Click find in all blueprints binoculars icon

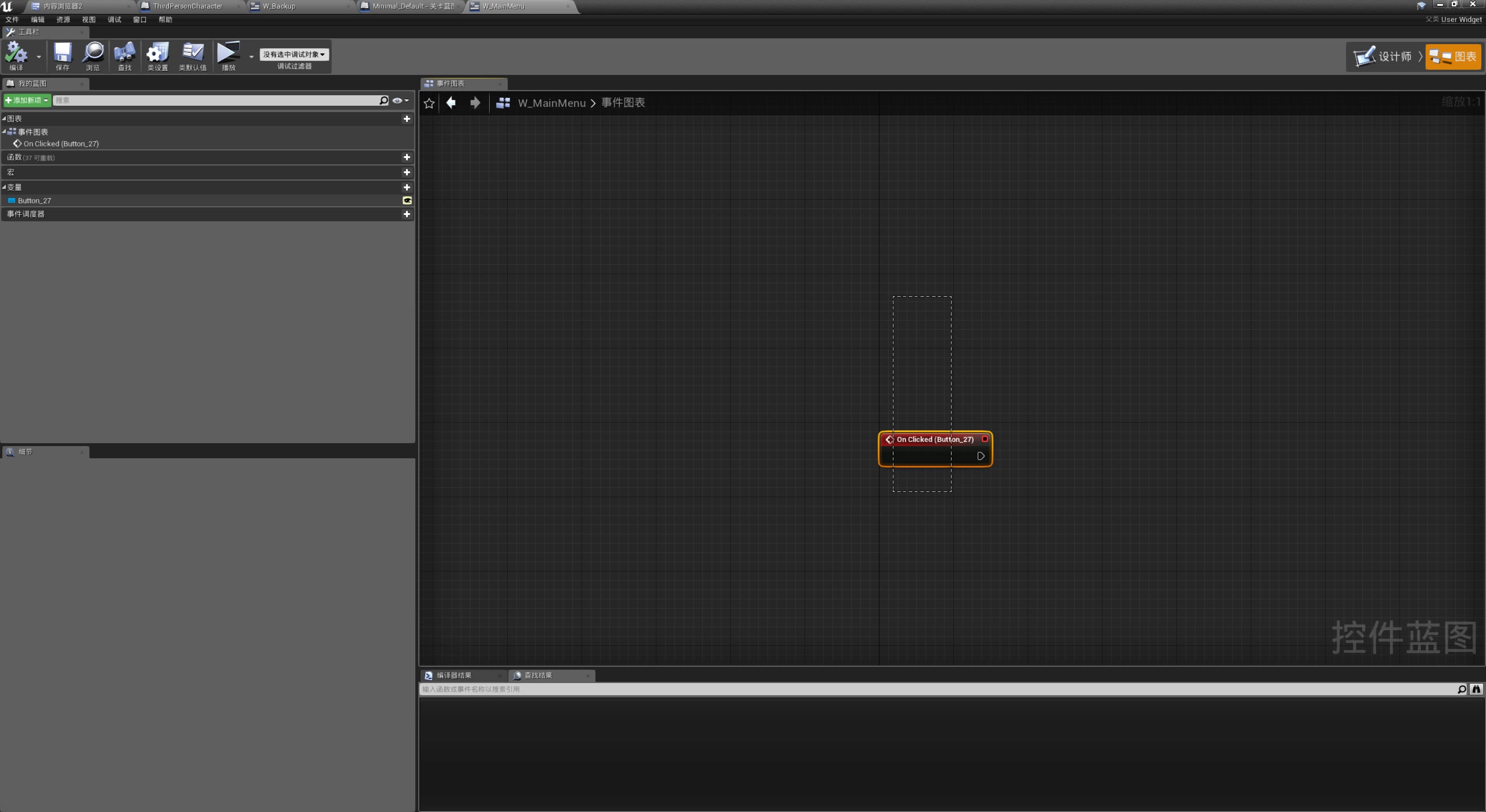pyautogui.click(x=1476, y=689)
